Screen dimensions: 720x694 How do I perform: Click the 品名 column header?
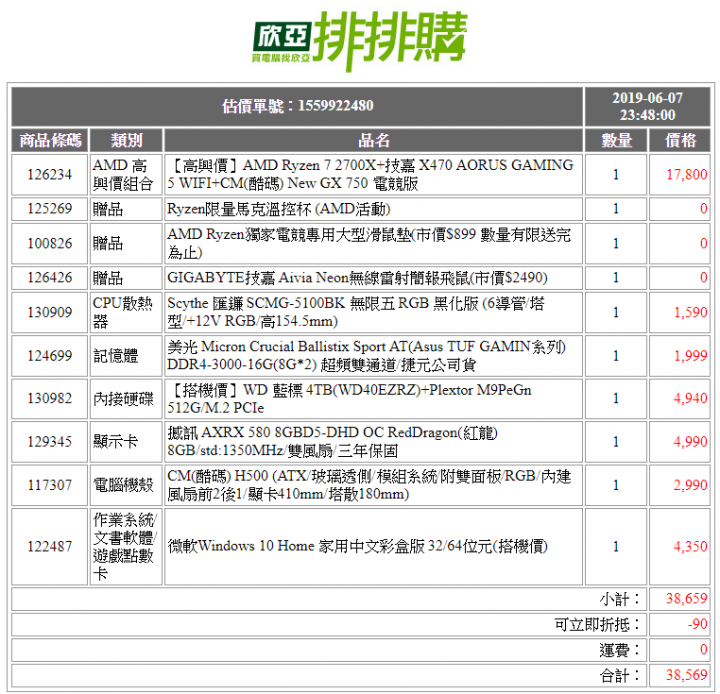click(x=374, y=140)
